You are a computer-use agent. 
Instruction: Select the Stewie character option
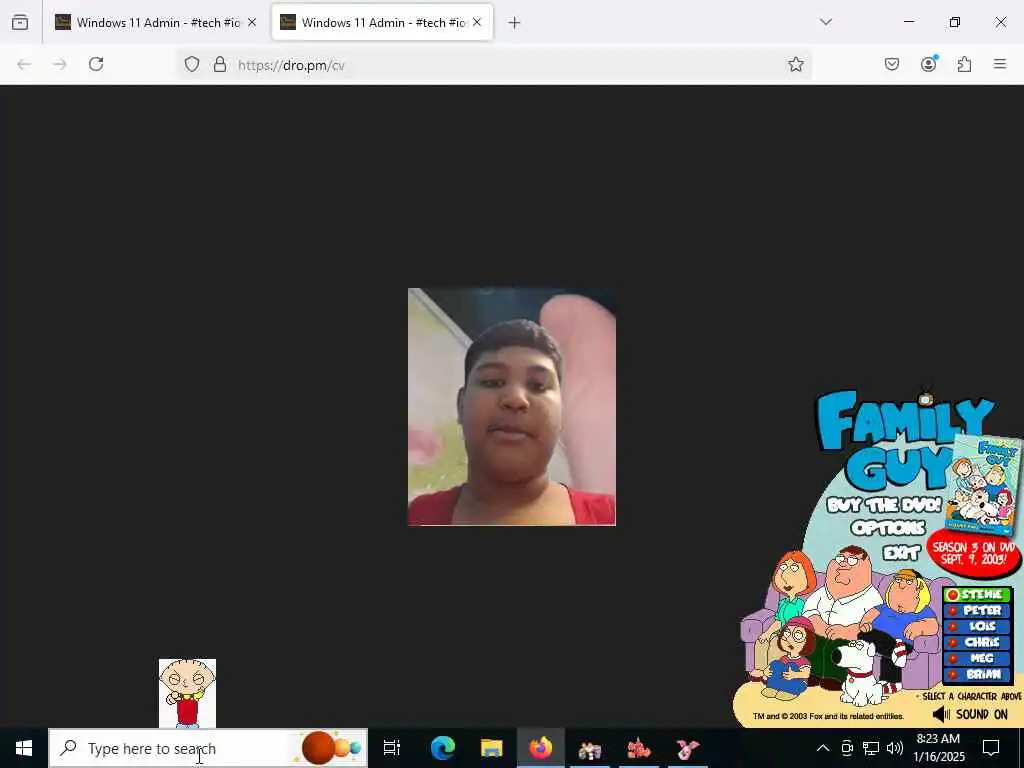[x=977, y=595]
